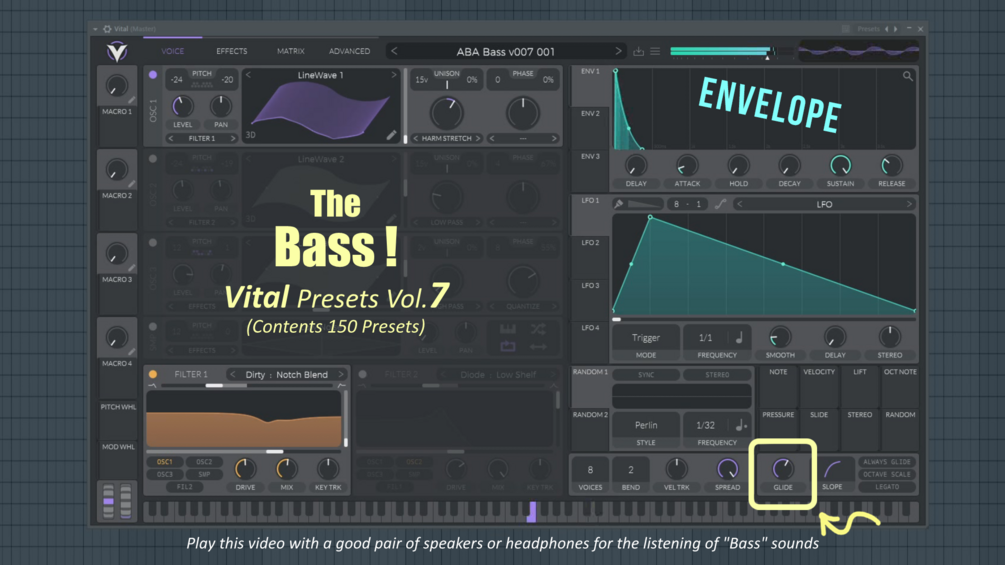The height and width of the screenshot is (565, 1005).
Task: Open the preset browser hamburger menu
Action: [x=655, y=51]
